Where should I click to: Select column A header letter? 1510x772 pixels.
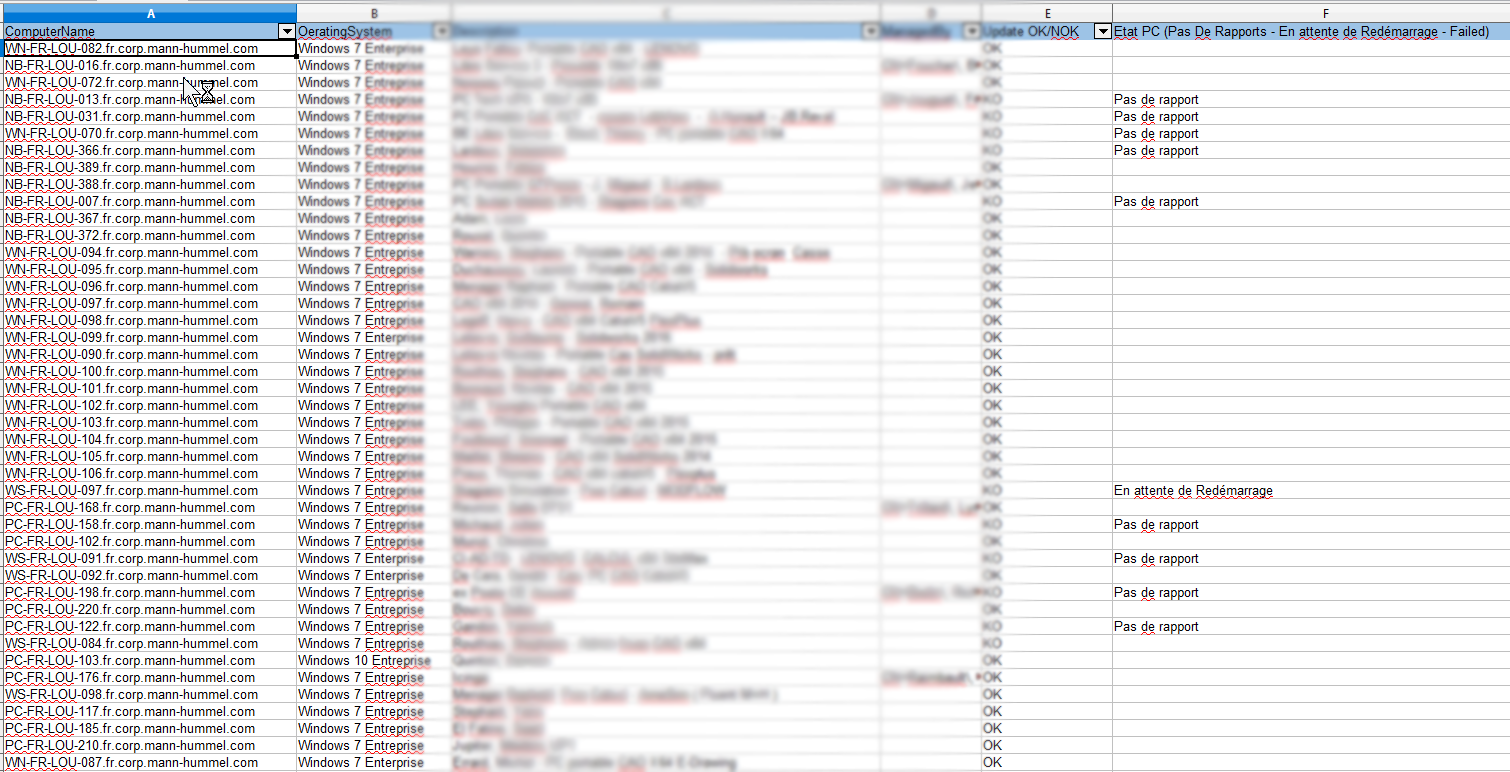point(149,13)
